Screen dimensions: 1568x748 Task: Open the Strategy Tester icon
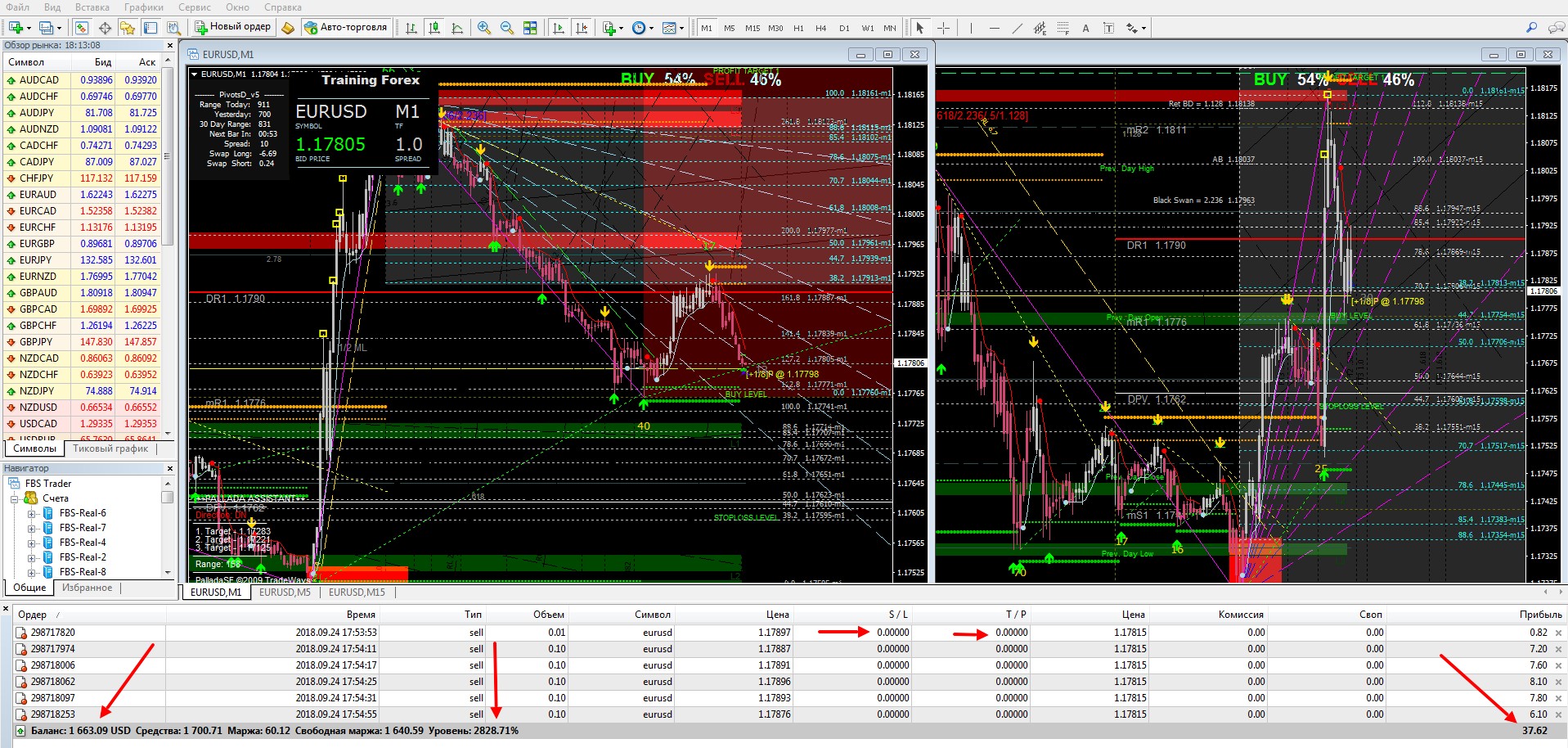coord(173,28)
